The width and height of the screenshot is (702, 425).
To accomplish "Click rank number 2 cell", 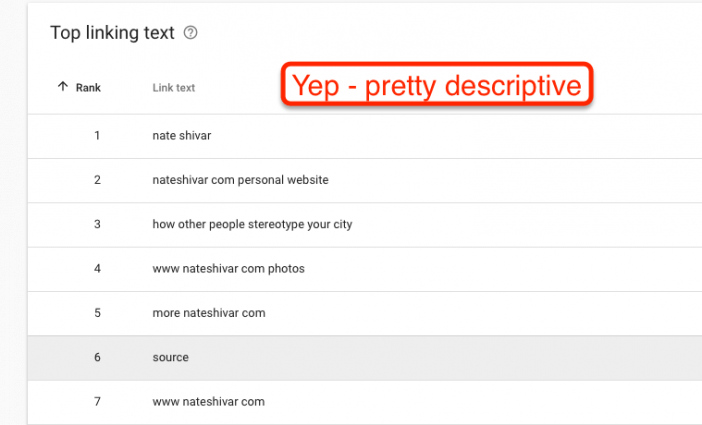I will [97, 180].
